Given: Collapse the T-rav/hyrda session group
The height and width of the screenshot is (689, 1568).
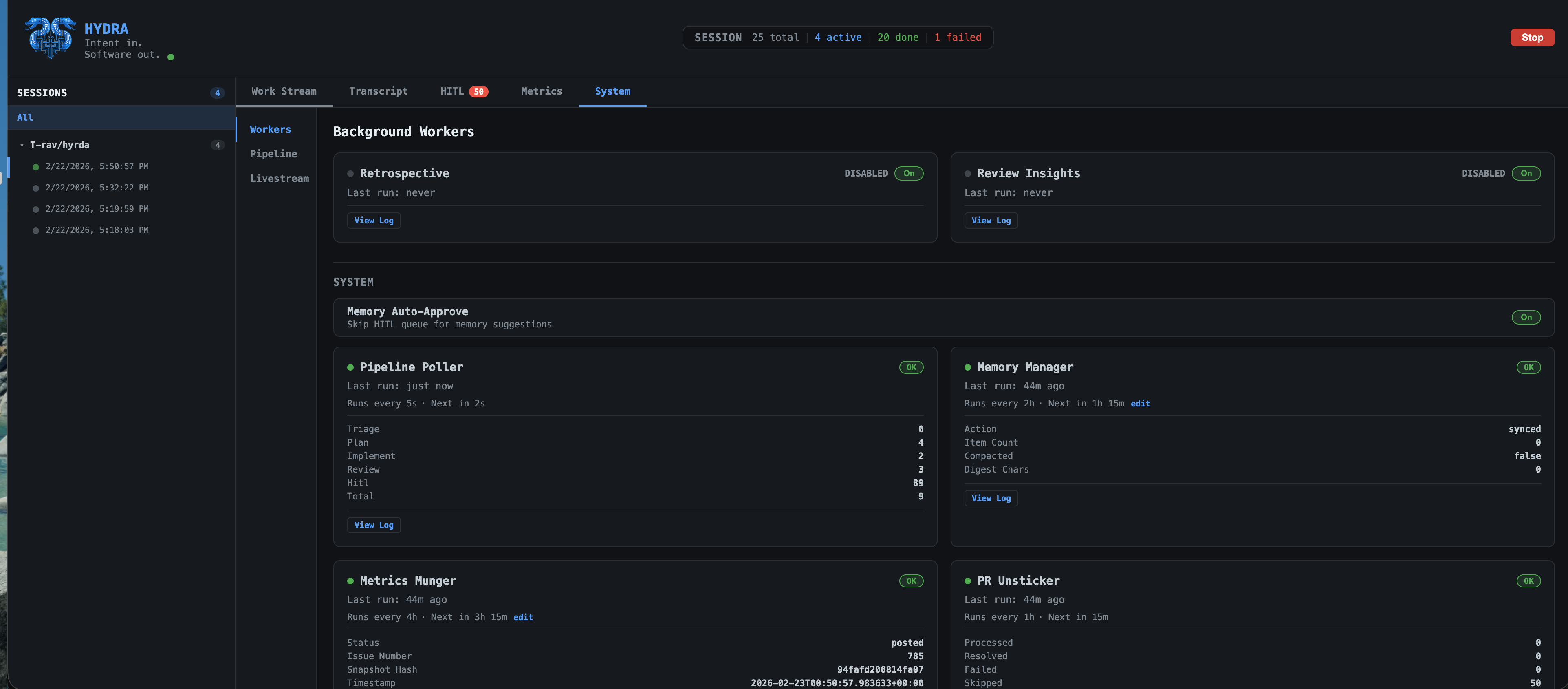Looking at the screenshot, I should (22, 145).
